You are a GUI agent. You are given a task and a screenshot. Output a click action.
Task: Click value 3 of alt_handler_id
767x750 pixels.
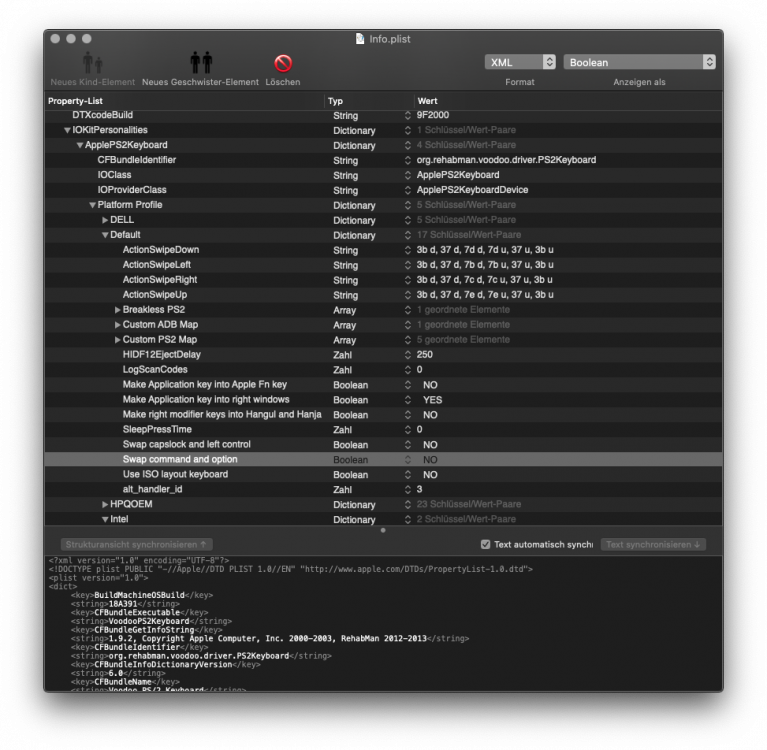point(419,489)
